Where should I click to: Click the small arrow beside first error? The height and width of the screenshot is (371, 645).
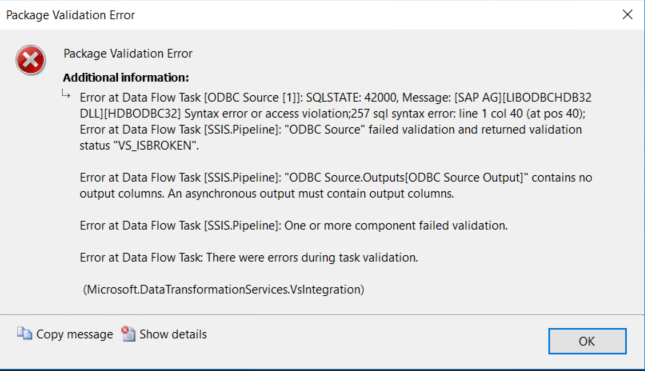point(66,94)
